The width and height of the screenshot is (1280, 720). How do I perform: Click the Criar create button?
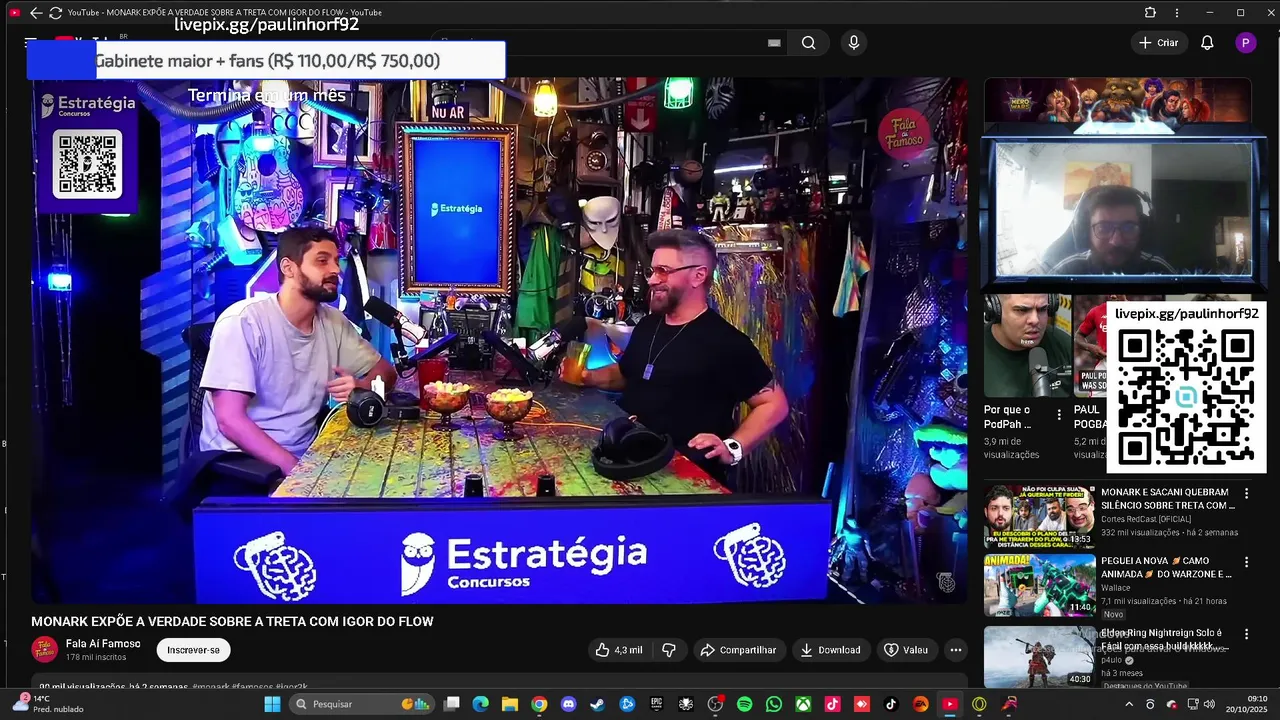(1158, 43)
